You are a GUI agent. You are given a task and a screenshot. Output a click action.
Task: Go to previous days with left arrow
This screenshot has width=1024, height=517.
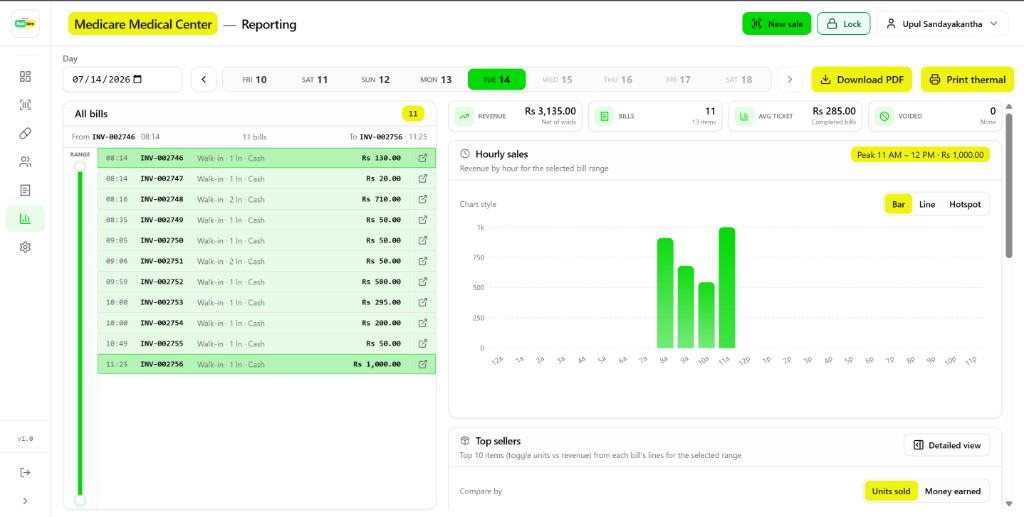coord(204,80)
